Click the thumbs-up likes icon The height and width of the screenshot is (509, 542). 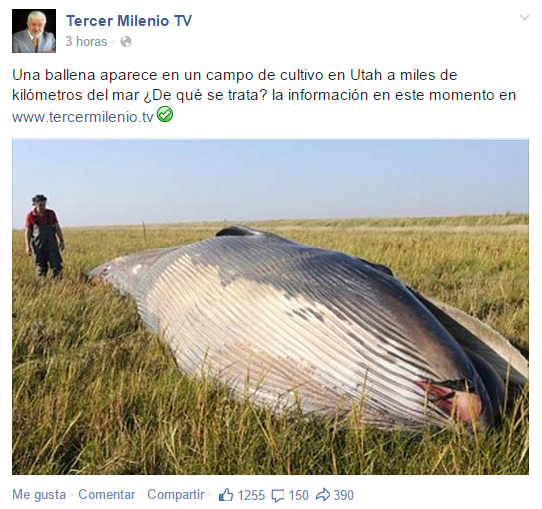coord(226,495)
